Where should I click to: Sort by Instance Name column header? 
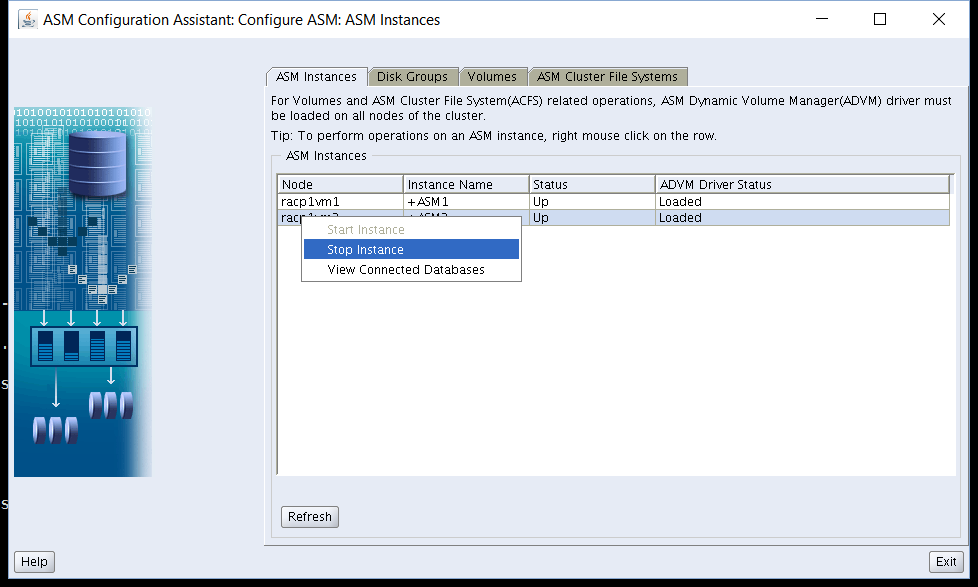pyautogui.click(x=466, y=185)
